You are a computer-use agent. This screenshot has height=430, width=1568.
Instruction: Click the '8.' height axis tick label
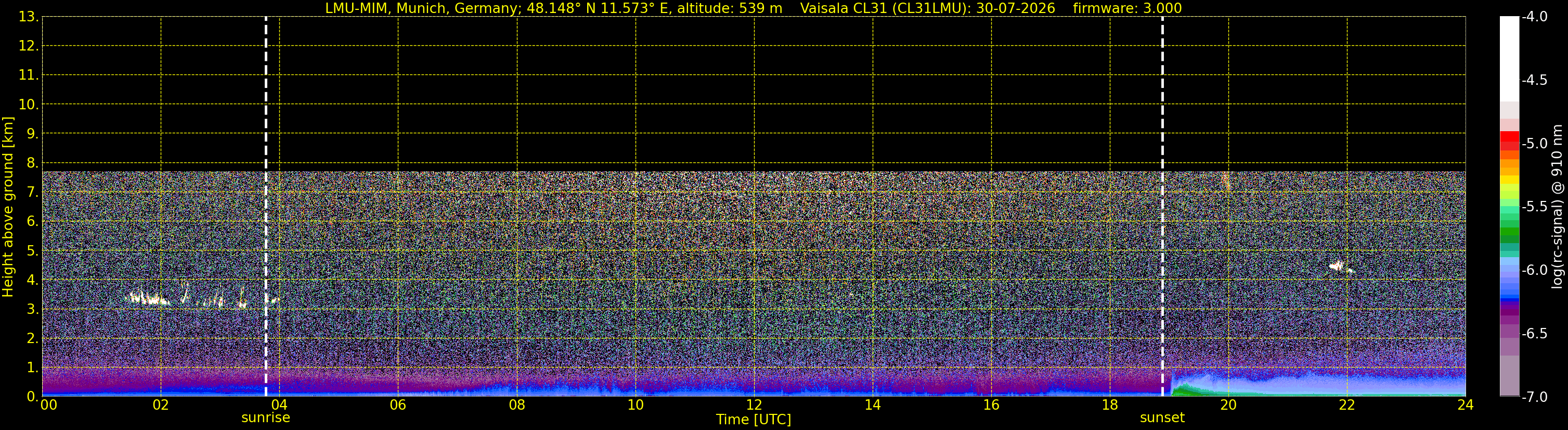32,163
